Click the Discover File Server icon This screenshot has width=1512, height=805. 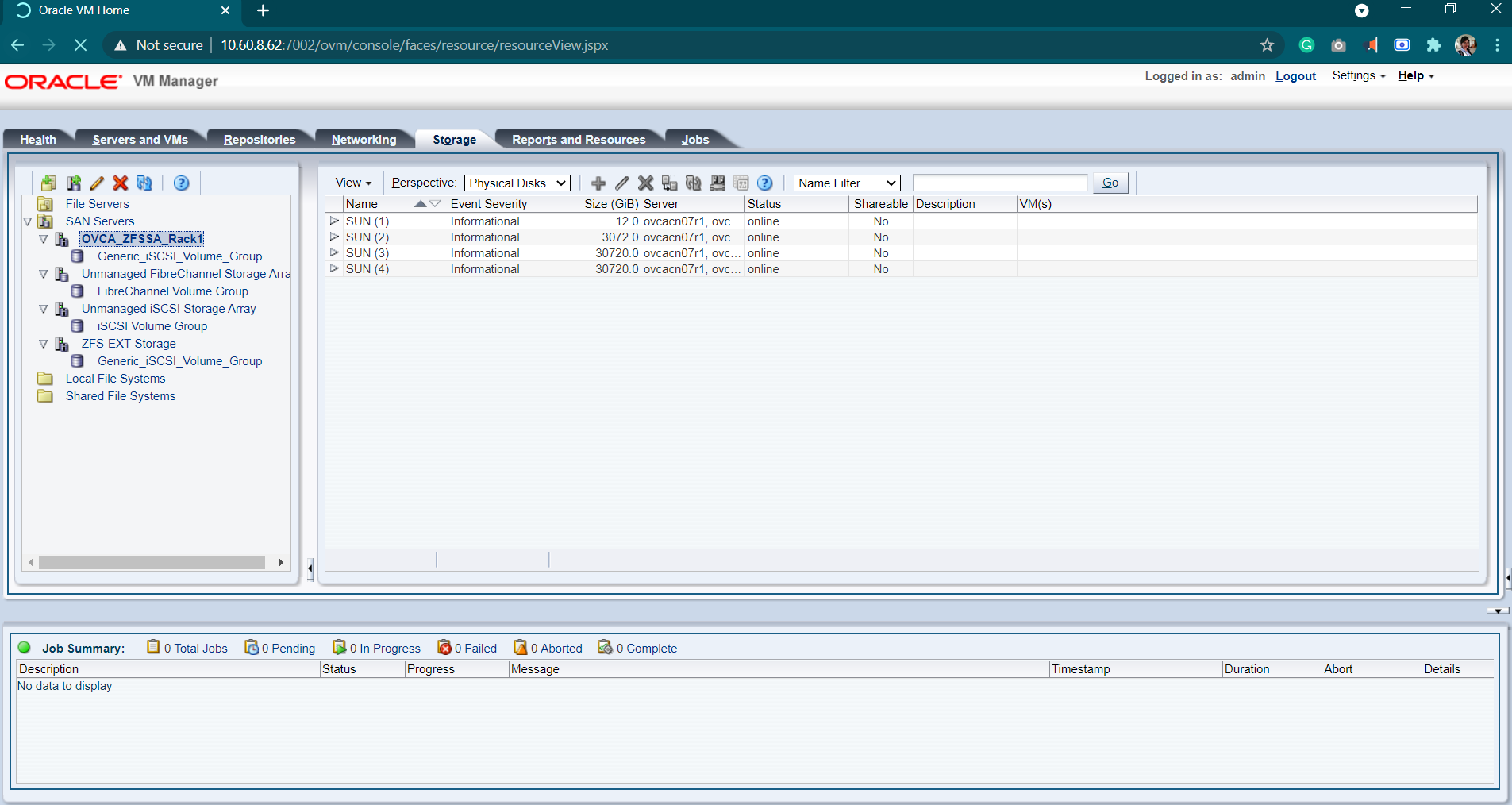(x=48, y=183)
